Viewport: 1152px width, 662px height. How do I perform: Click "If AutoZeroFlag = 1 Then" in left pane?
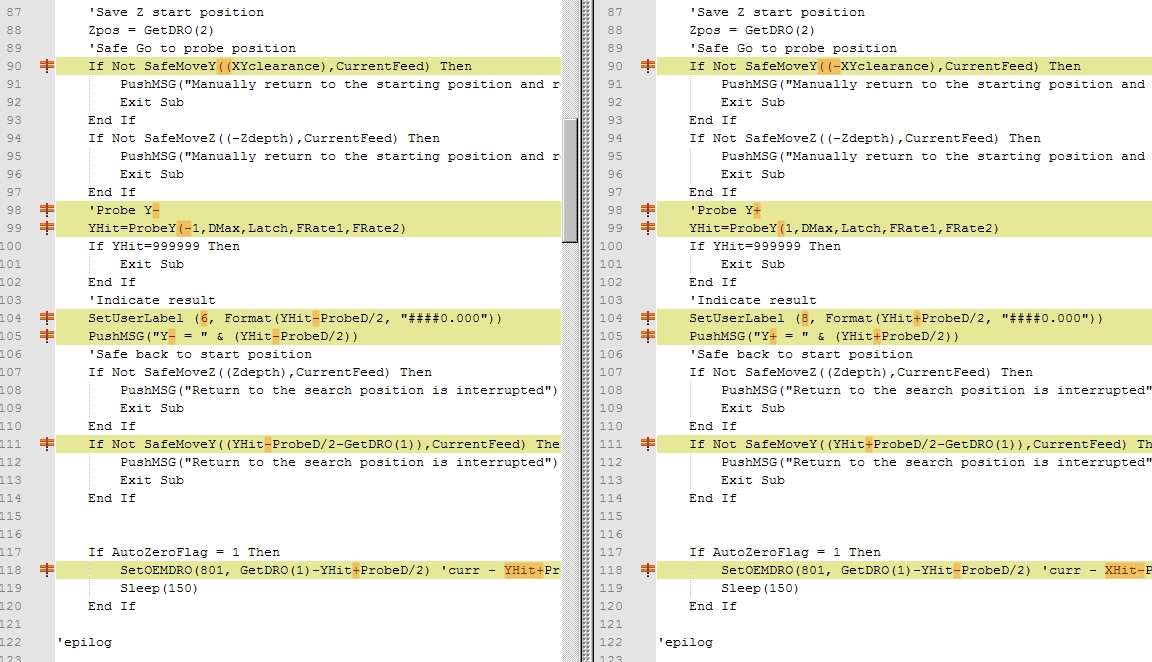coord(184,552)
